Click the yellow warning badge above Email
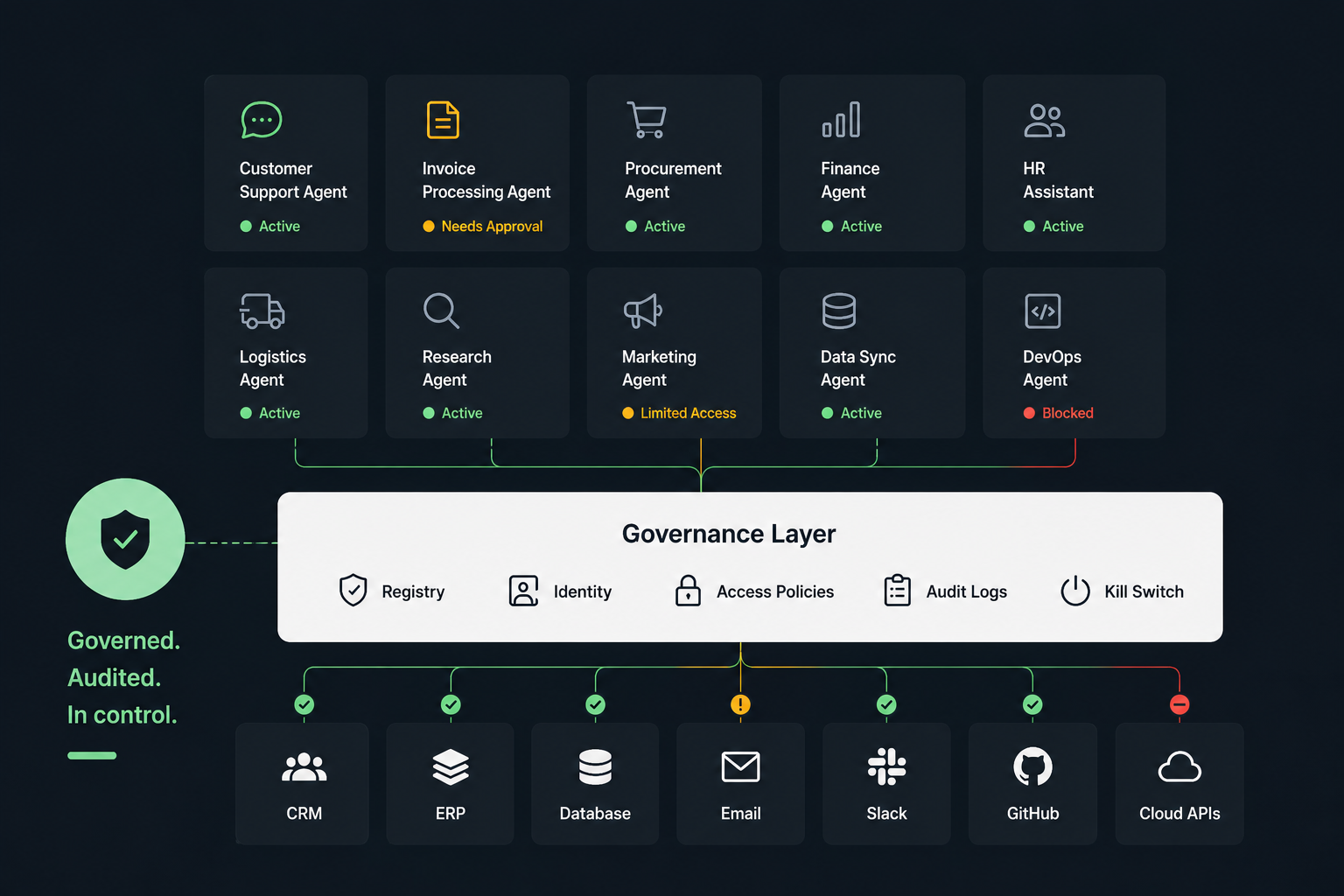 740,704
